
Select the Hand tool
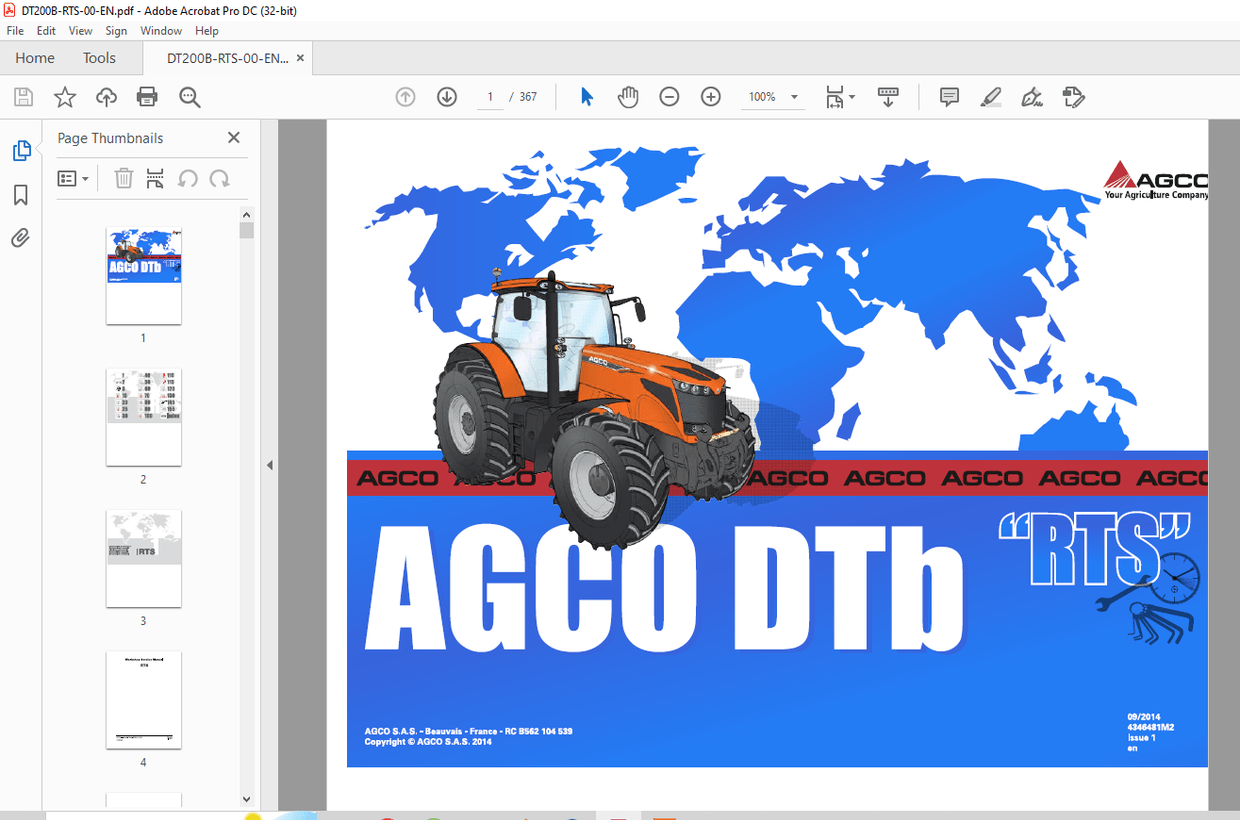628,96
